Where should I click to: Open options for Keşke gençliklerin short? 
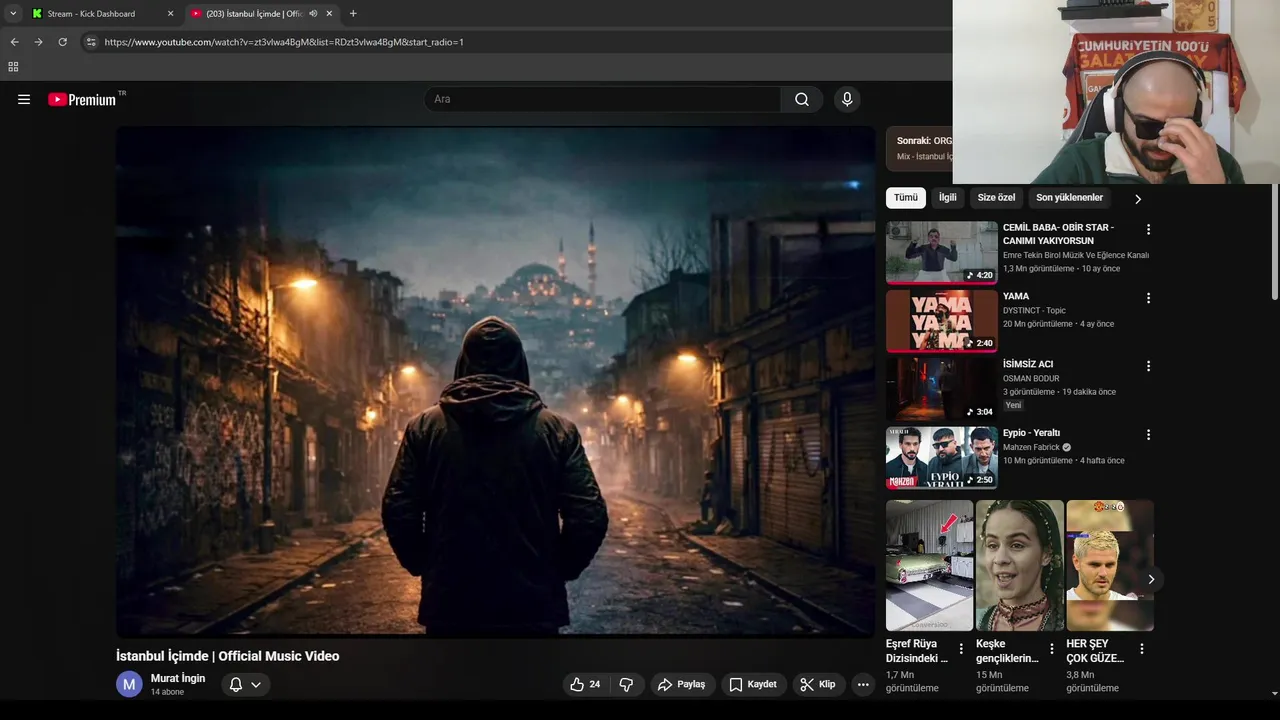[1051, 649]
